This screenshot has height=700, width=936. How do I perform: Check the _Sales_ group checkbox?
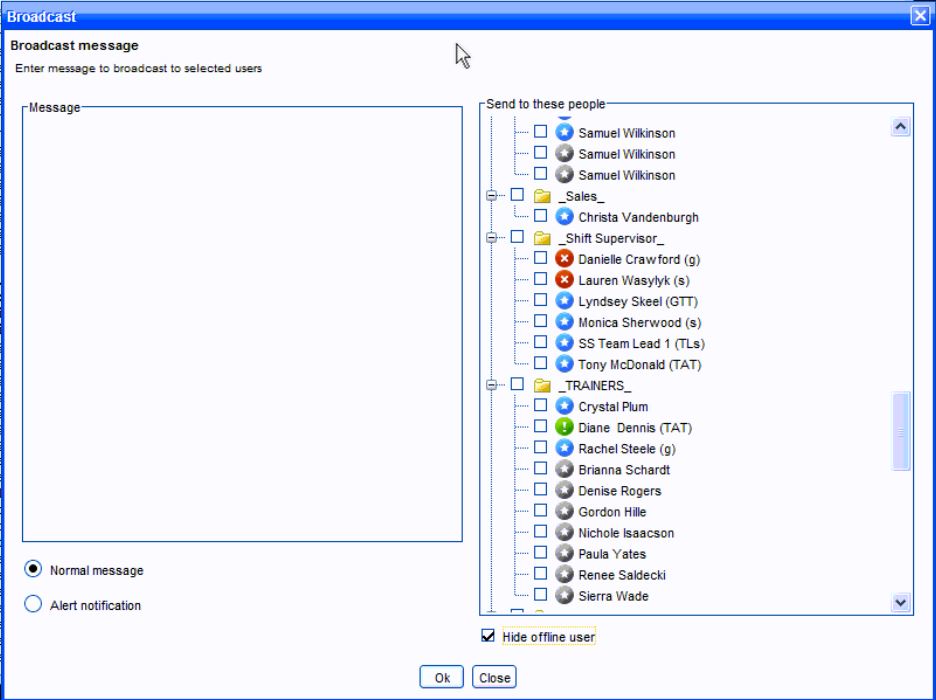point(517,195)
